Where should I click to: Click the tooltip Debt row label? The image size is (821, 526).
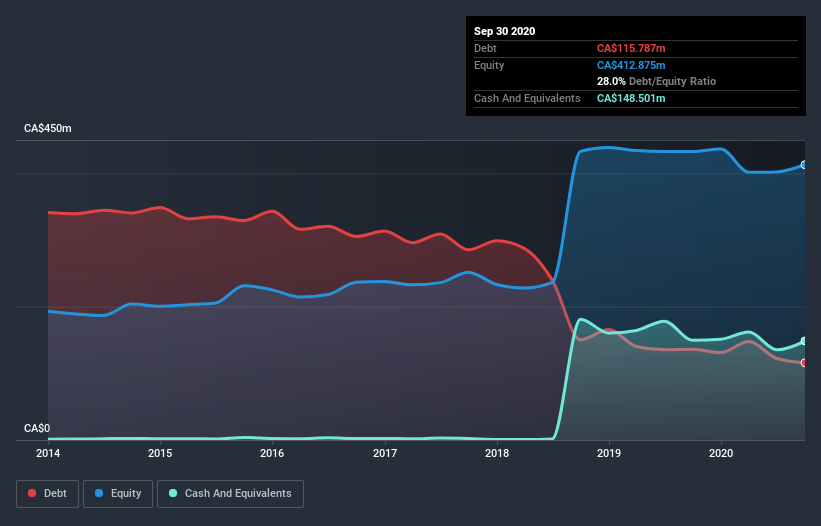[x=485, y=48]
